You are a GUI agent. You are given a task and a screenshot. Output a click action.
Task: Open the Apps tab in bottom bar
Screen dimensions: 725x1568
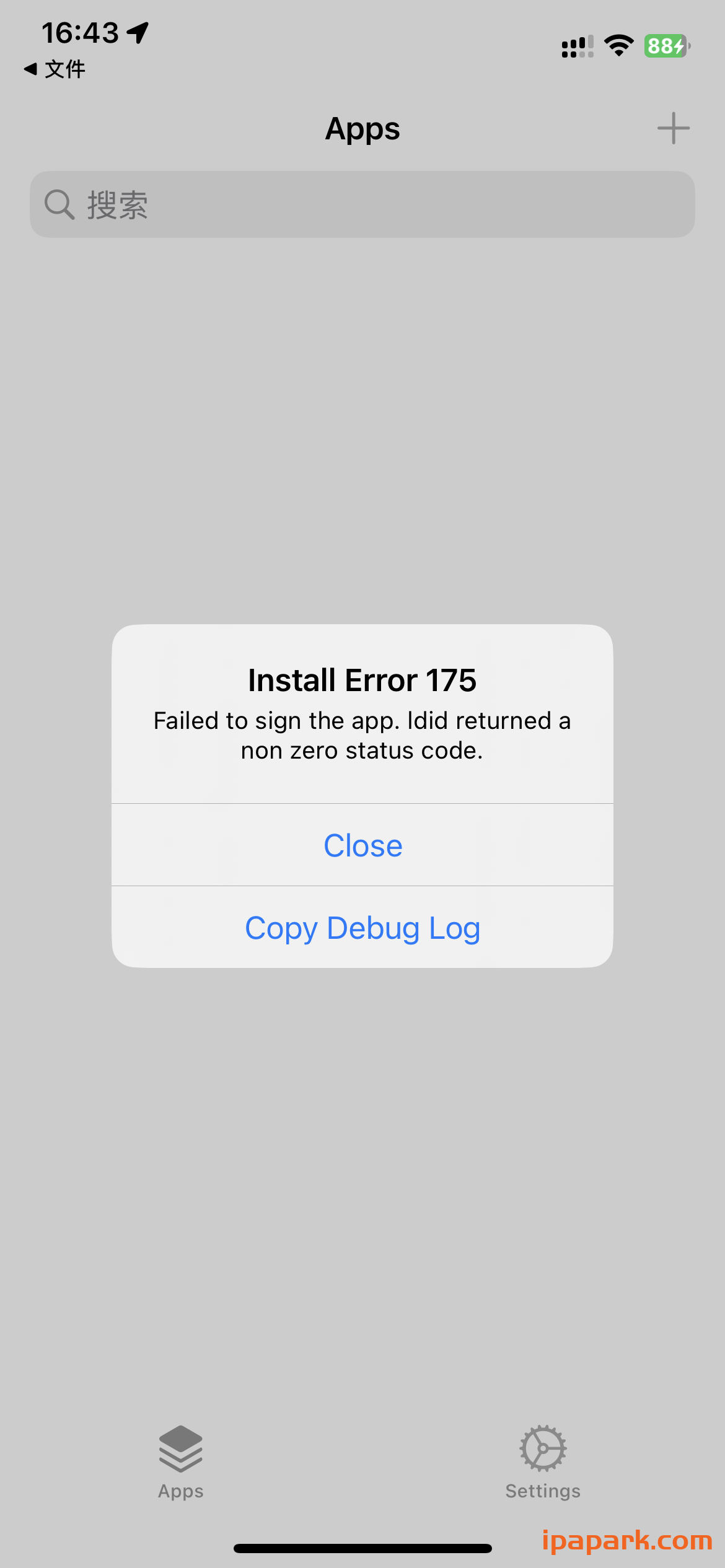[181, 1462]
